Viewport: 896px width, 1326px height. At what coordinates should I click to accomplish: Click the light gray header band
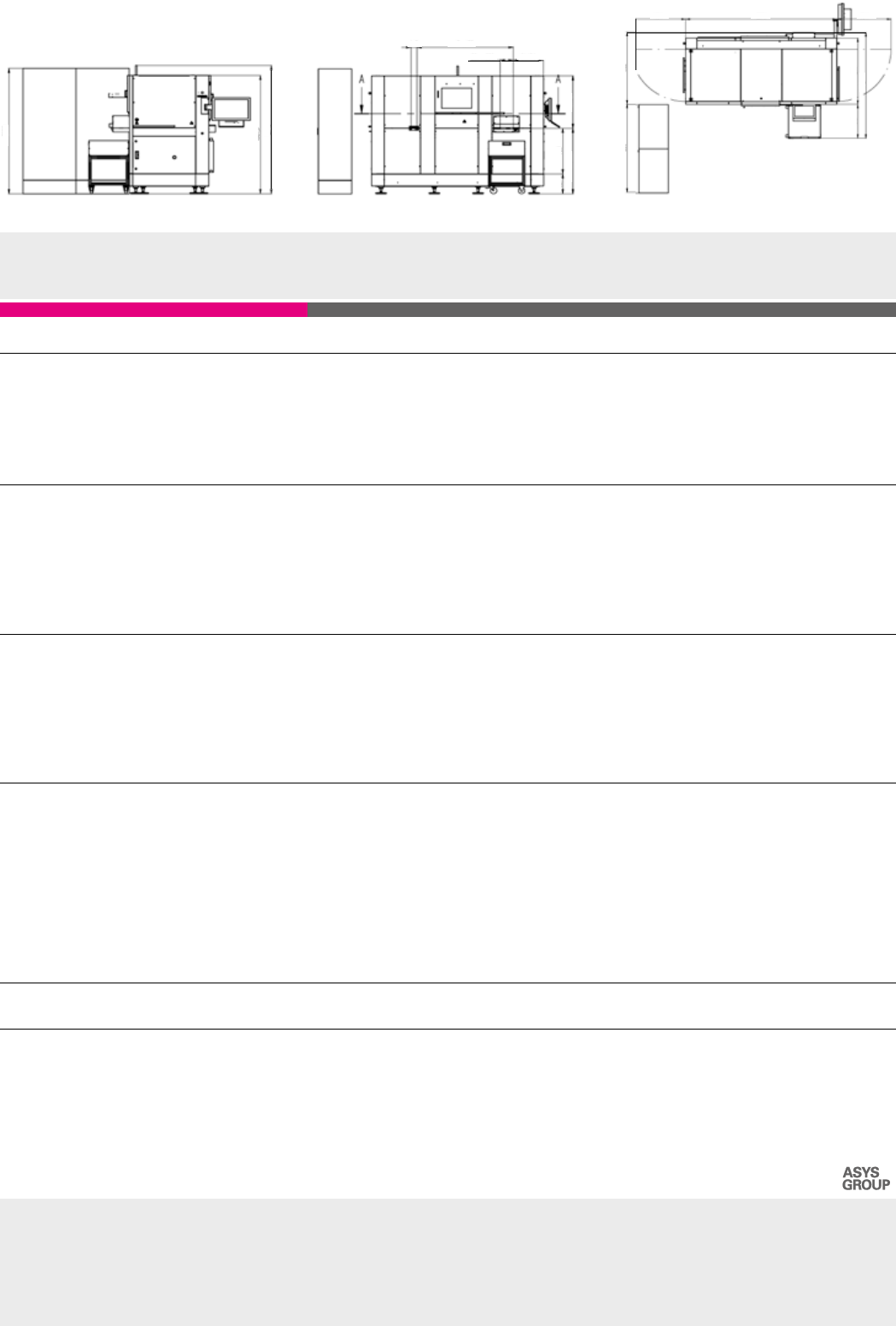coord(448,265)
